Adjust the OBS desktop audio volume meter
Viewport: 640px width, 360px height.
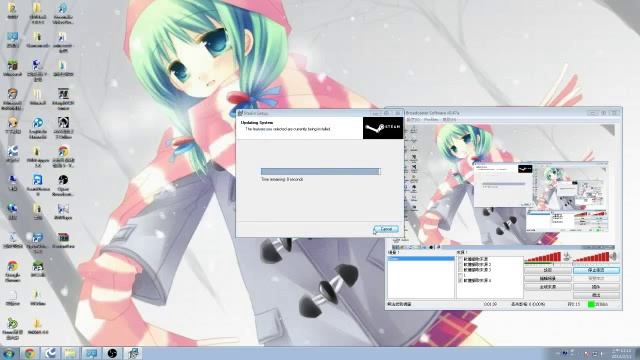click(591, 257)
